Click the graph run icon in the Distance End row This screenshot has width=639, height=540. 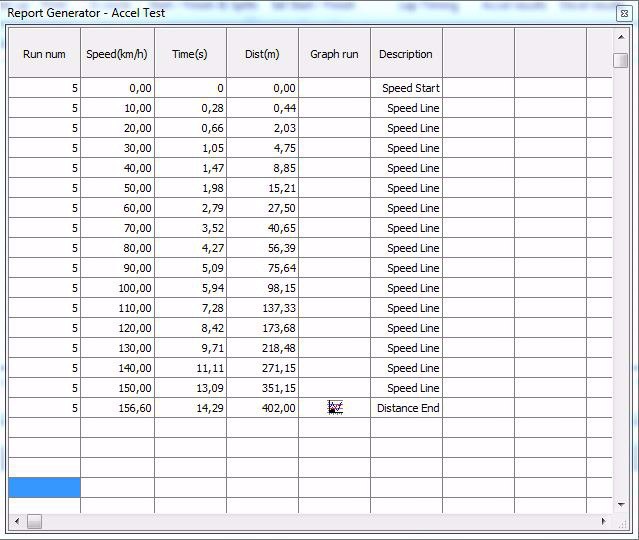pos(335,408)
